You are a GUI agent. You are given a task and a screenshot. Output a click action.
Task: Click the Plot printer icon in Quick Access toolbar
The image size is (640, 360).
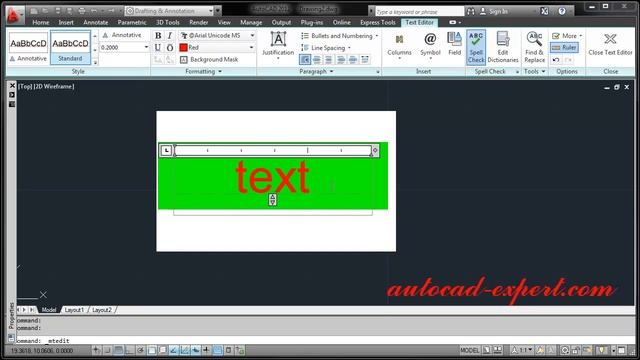[x=82, y=11]
